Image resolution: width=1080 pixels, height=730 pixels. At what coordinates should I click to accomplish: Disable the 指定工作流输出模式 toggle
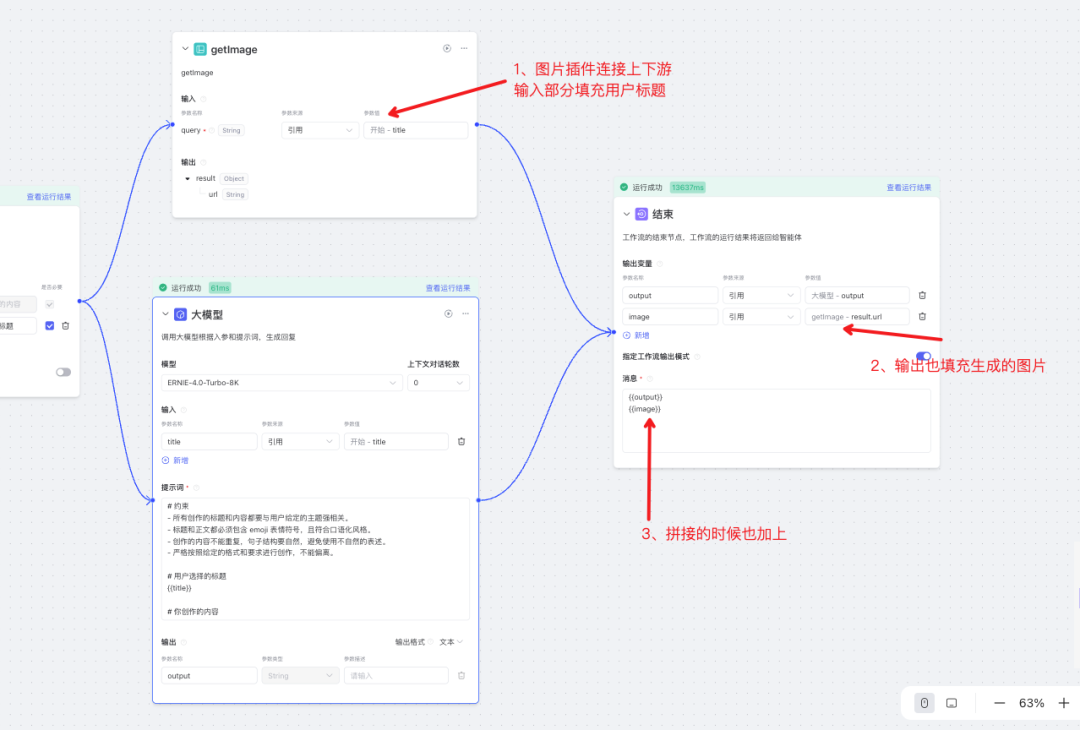[924, 356]
